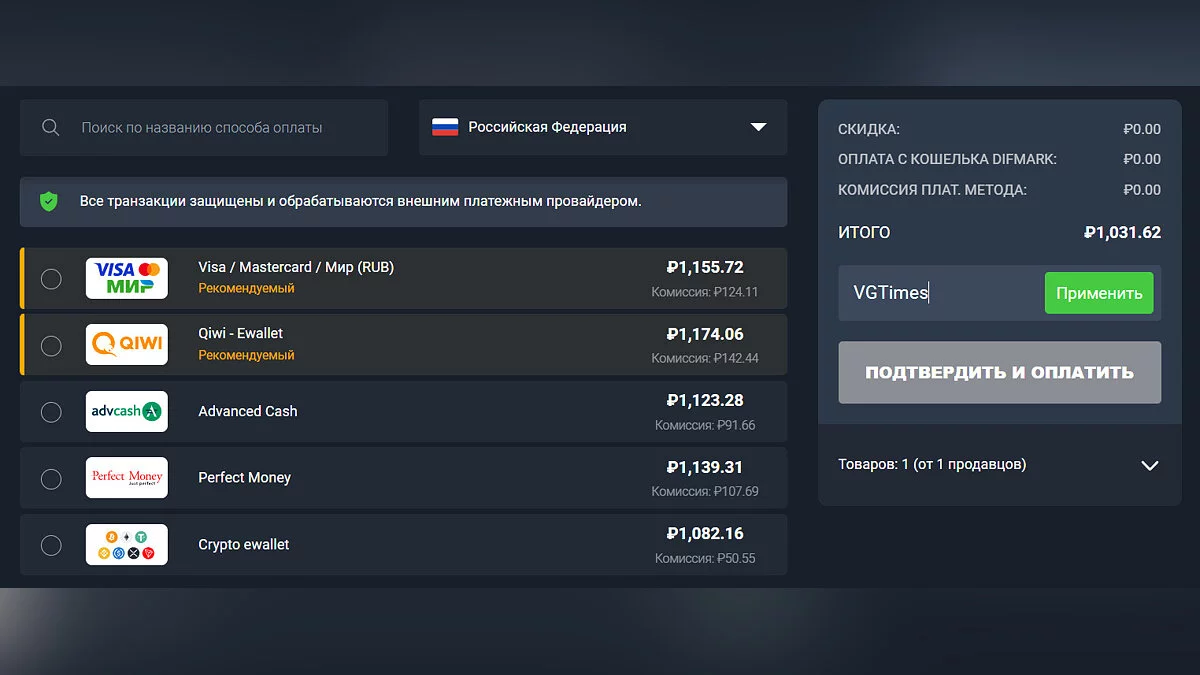Open the Российская Федерация country dropdown

tap(603, 127)
